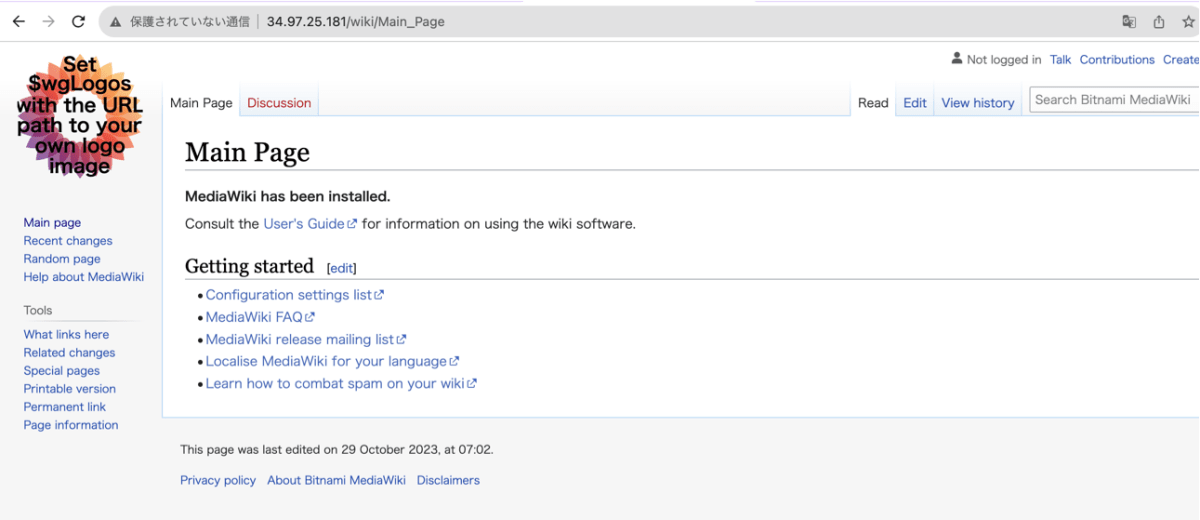Open Help about MediaWiki

(x=84, y=277)
